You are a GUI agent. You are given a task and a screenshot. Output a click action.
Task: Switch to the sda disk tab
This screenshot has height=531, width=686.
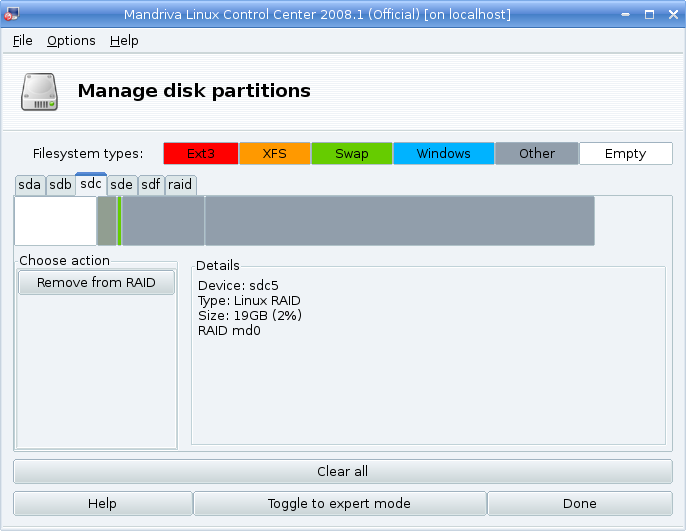click(30, 185)
